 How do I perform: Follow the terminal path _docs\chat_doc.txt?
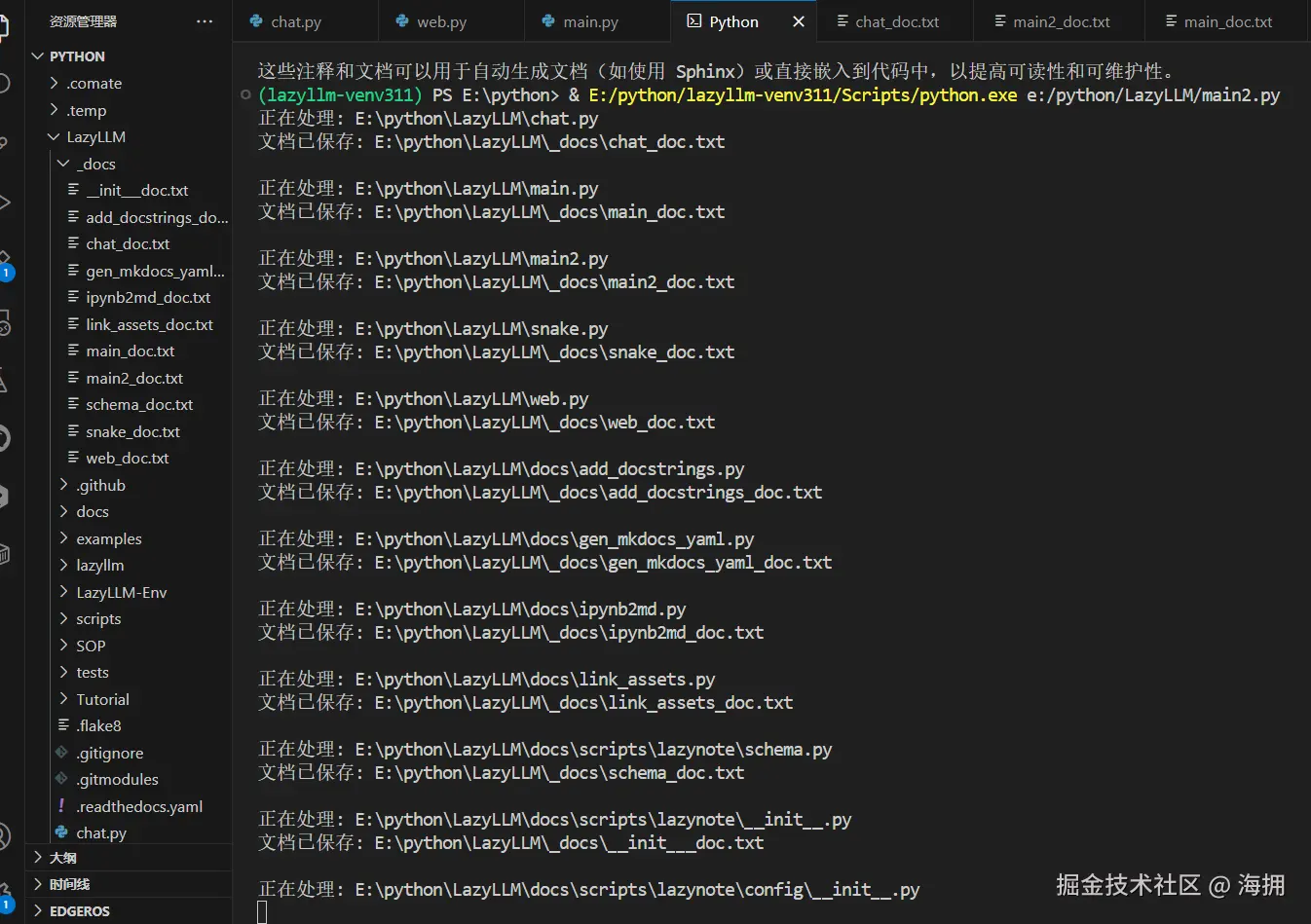[x=549, y=142]
